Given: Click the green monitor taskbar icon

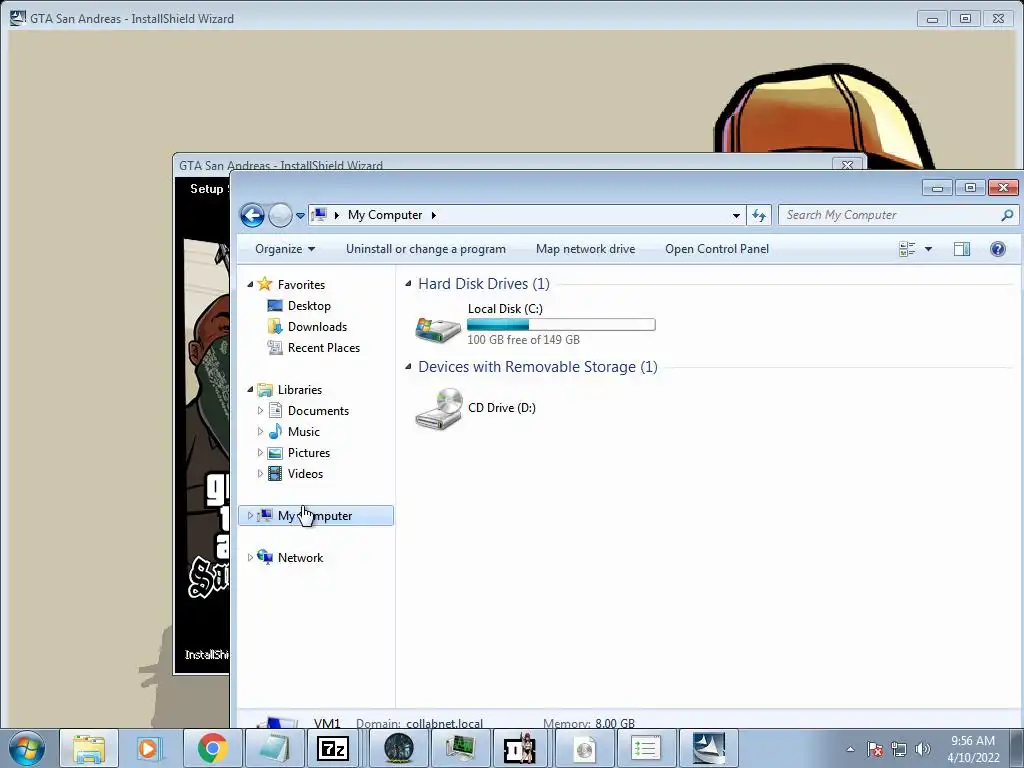Looking at the screenshot, I should click(460, 748).
